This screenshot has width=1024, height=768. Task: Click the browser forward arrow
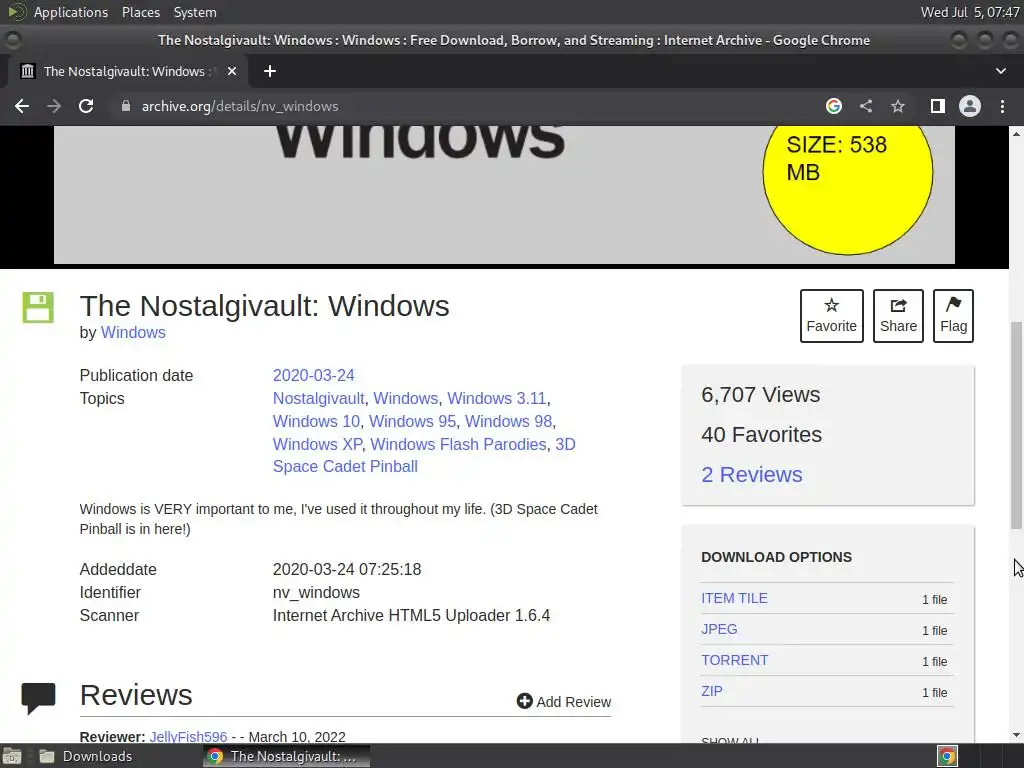click(54, 106)
